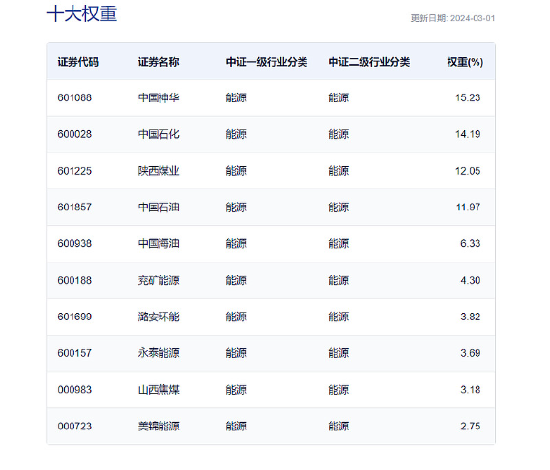
Task: Select the 永泰能源 name cell
Action: click(159, 353)
